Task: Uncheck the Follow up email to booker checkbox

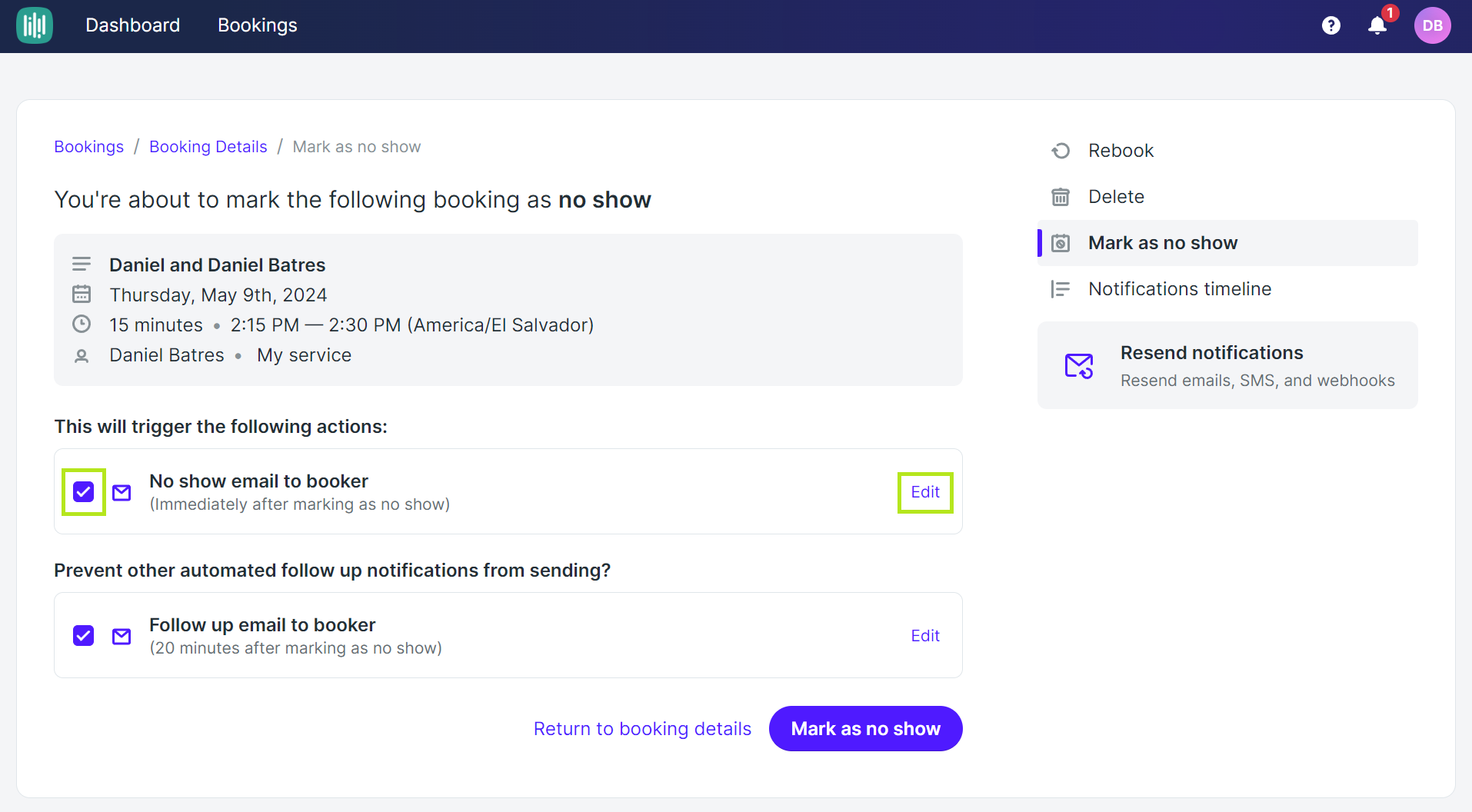Action: pos(84,636)
